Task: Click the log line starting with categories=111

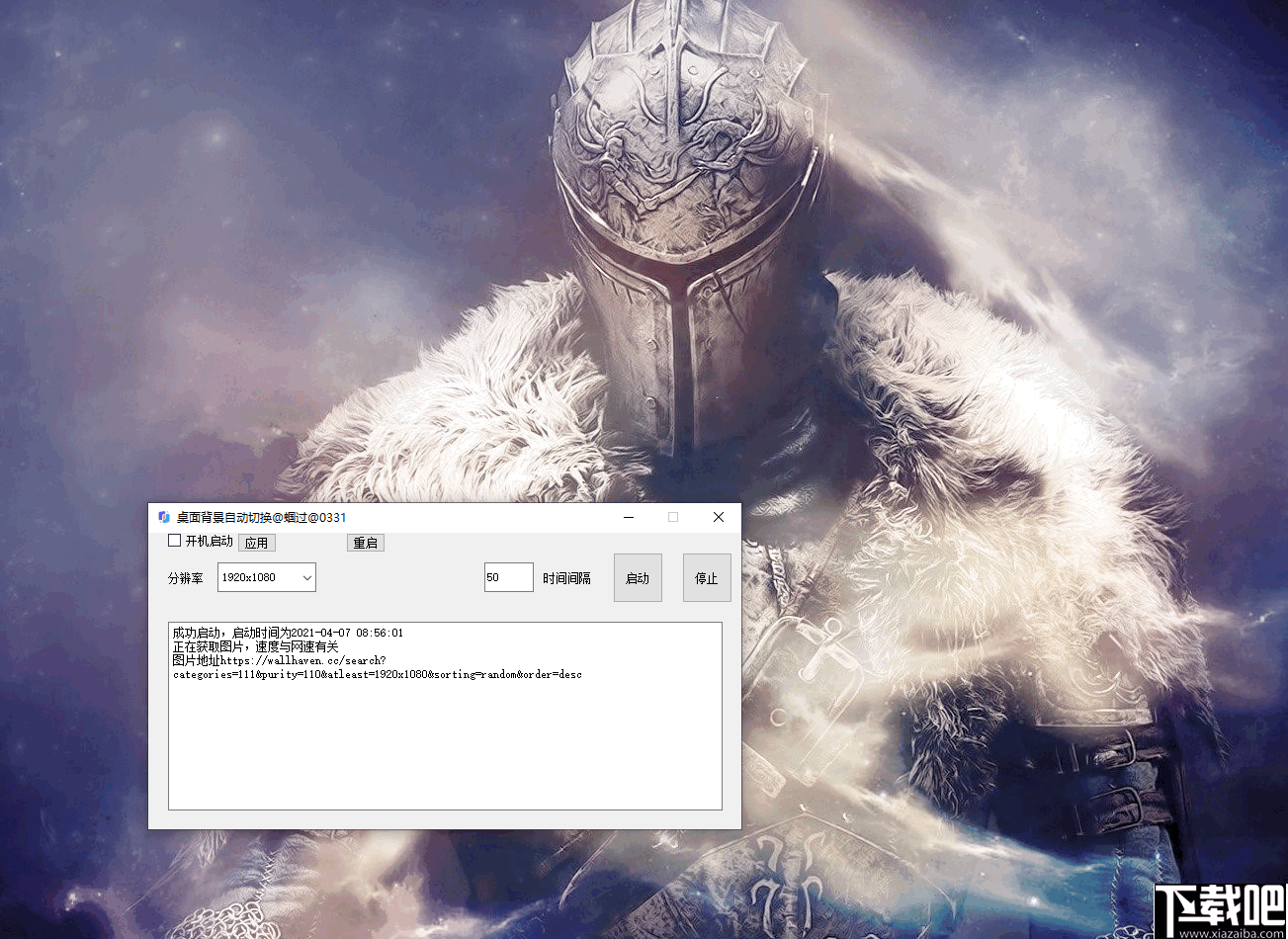Action: (378, 674)
